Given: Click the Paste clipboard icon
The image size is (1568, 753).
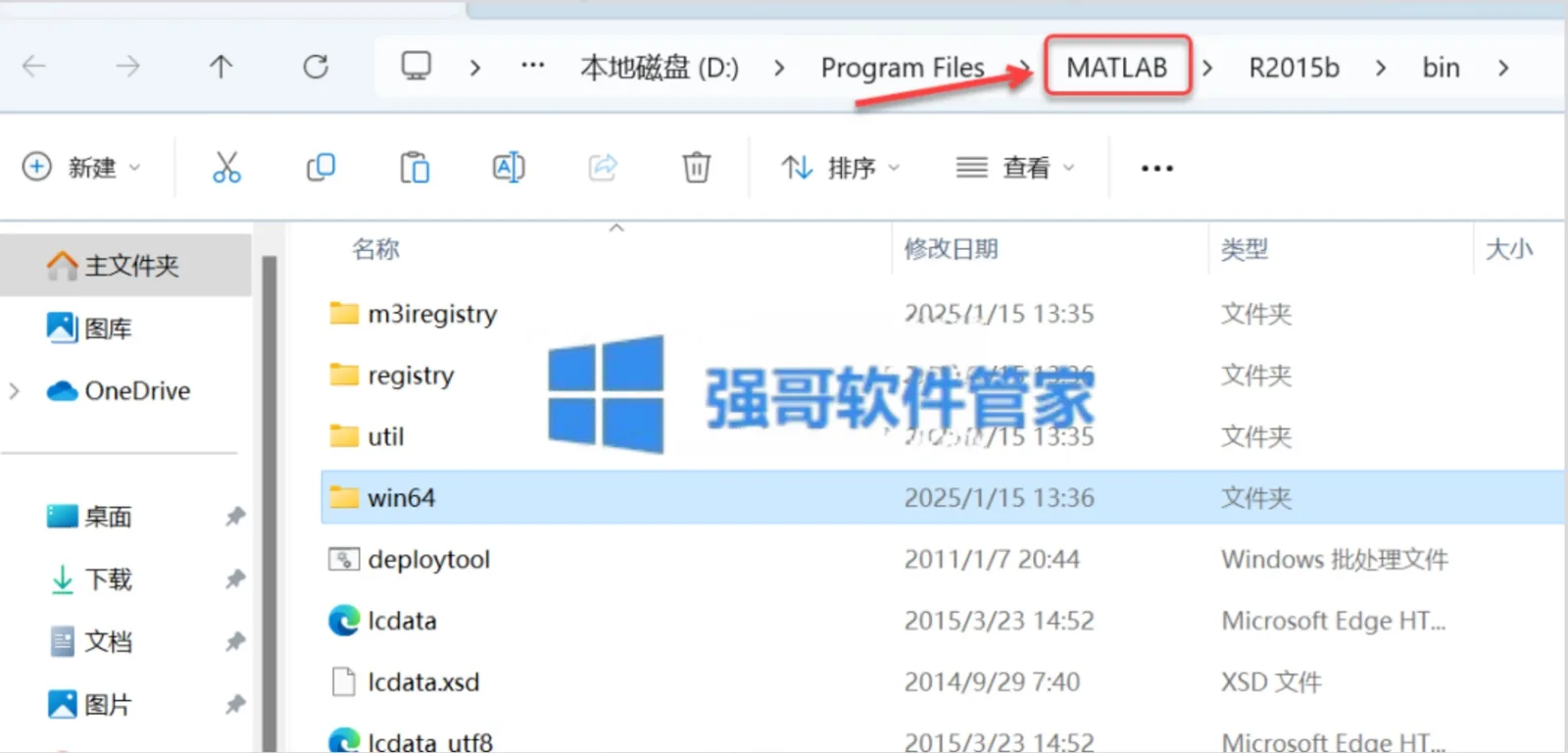Looking at the screenshot, I should coord(415,168).
